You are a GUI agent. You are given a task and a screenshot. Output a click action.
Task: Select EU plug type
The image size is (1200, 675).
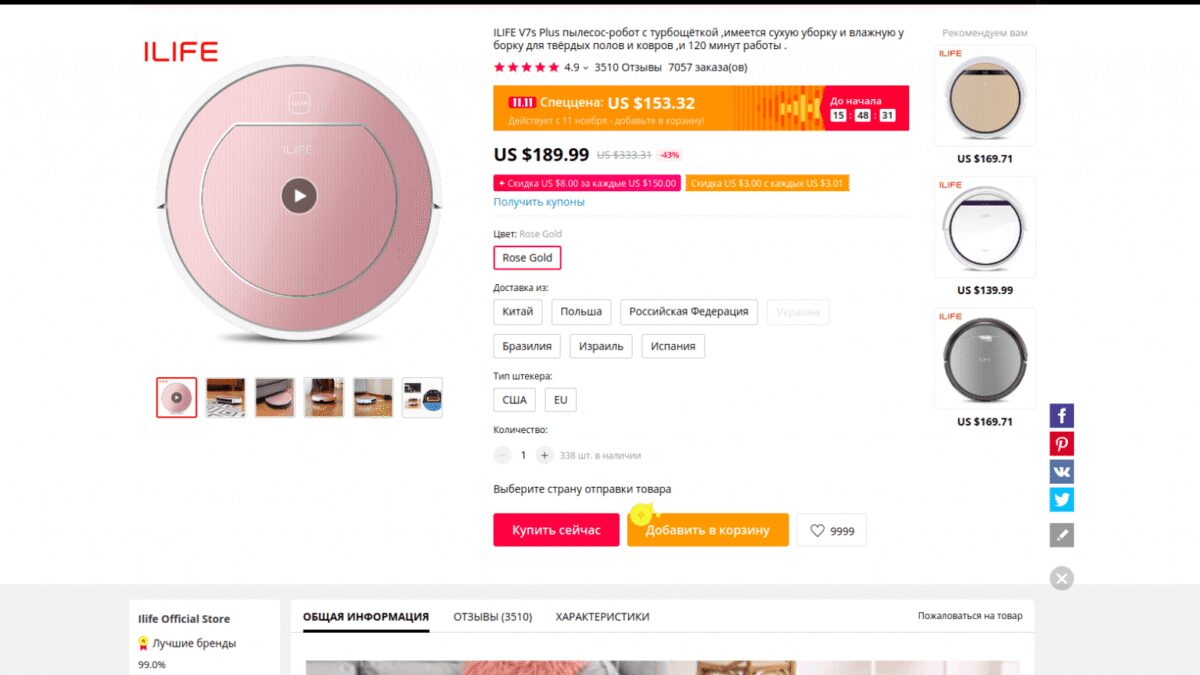coord(560,400)
